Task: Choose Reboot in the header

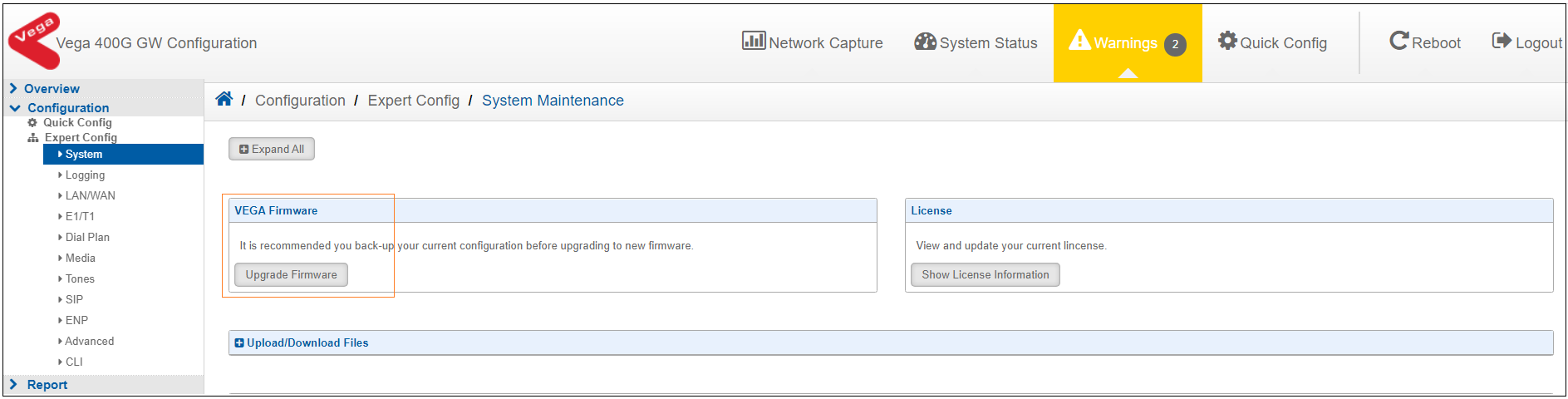Action: tap(1425, 42)
